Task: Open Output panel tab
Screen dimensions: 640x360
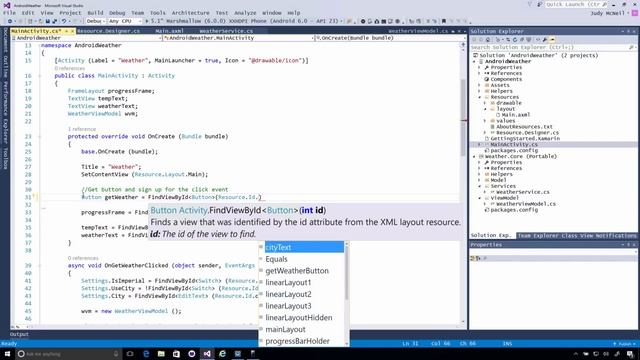Action: [19, 334]
